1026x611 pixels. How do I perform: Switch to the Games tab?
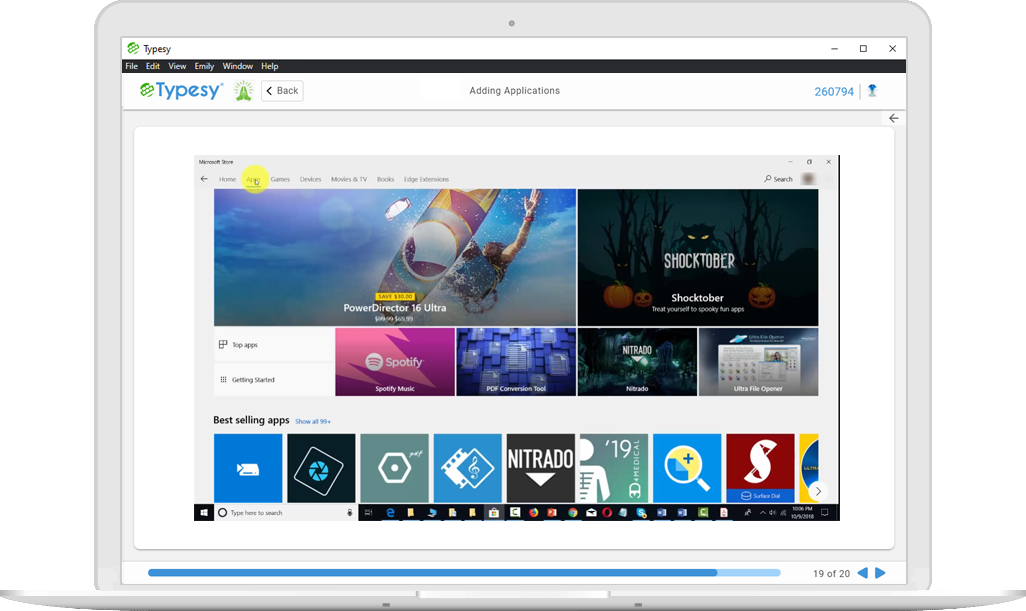[x=280, y=179]
